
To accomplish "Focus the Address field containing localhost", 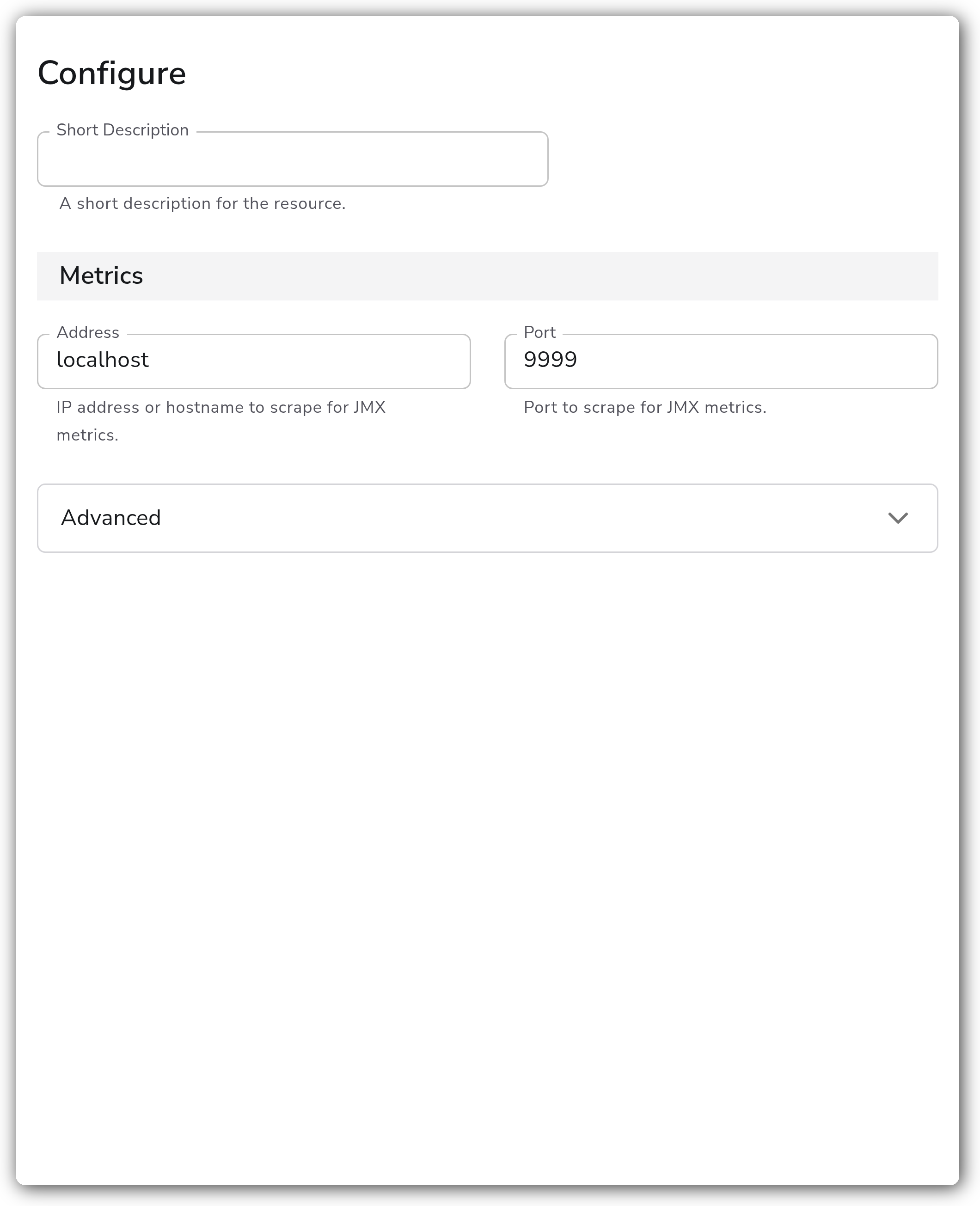I will pyautogui.click(x=254, y=361).
